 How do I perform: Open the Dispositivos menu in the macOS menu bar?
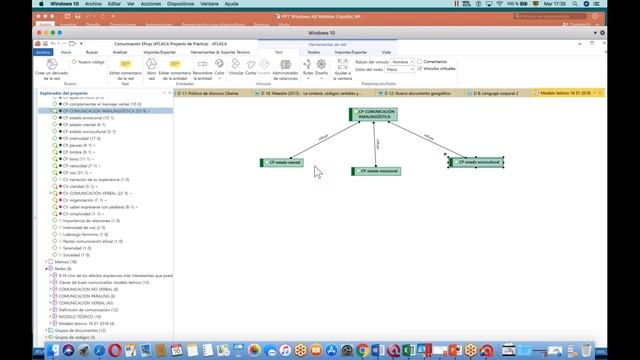180,4
